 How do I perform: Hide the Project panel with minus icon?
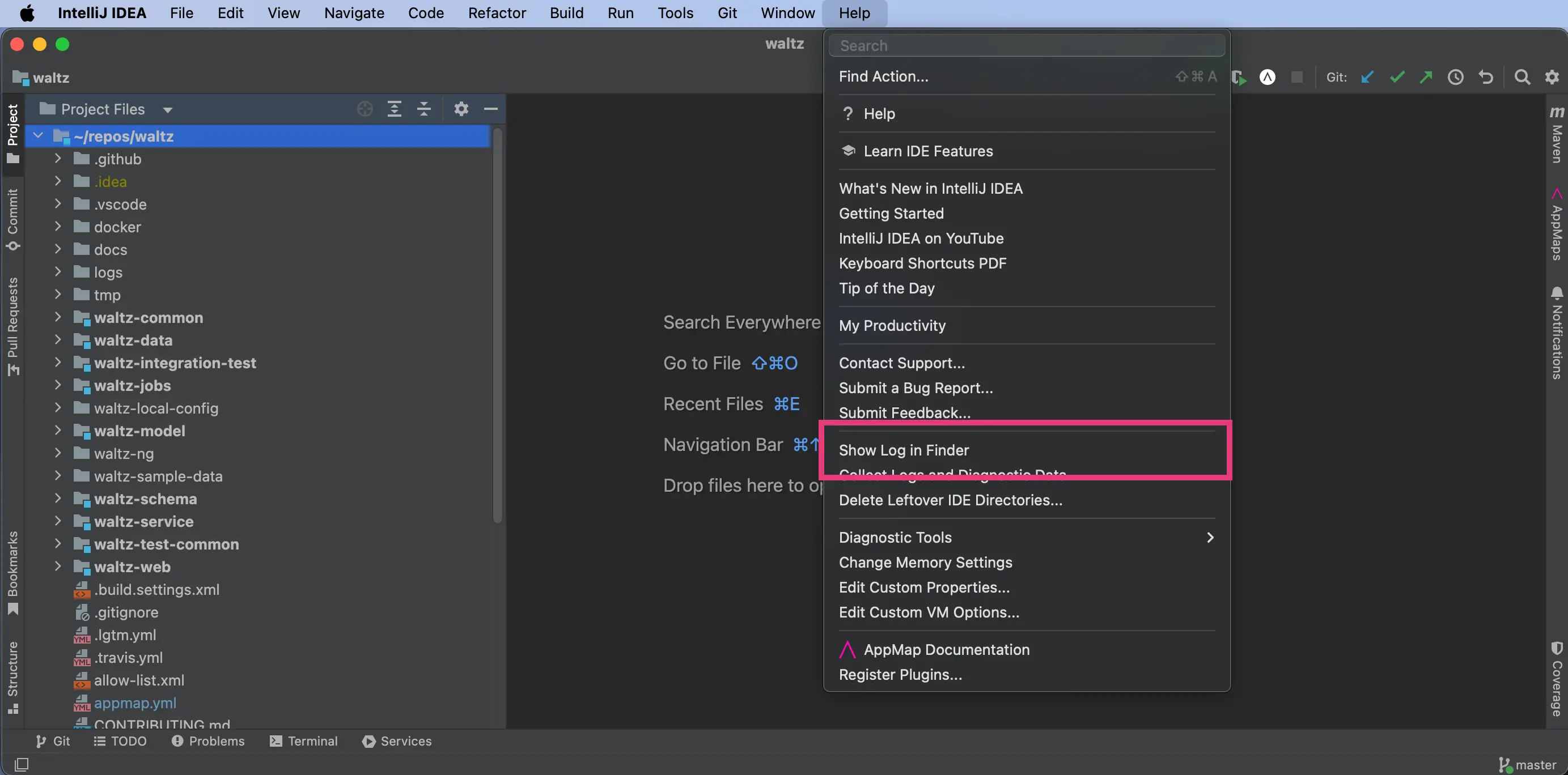click(490, 109)
